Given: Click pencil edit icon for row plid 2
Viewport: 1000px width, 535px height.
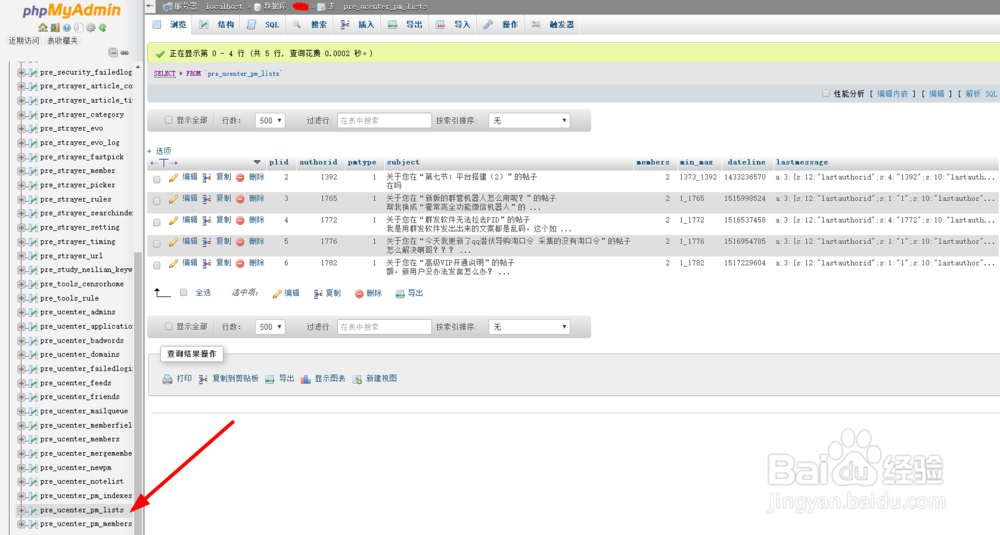Looking at the screenshot, I should pyautogui.click(x=173, y=177).
